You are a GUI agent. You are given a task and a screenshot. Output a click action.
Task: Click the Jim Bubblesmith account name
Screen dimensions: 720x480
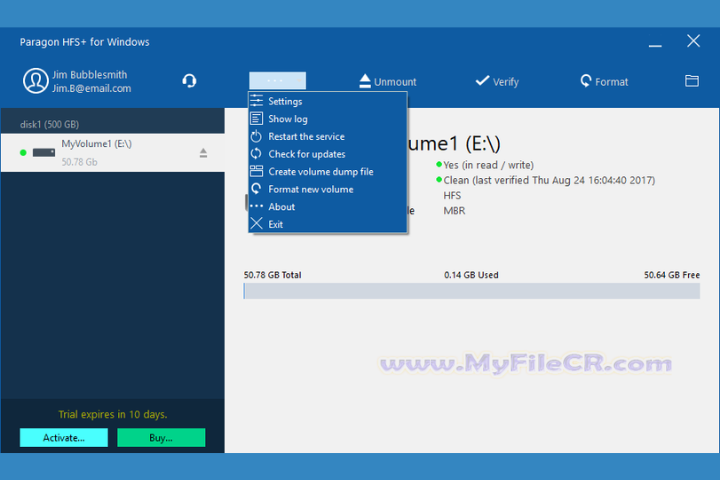[x=90, y=74]
